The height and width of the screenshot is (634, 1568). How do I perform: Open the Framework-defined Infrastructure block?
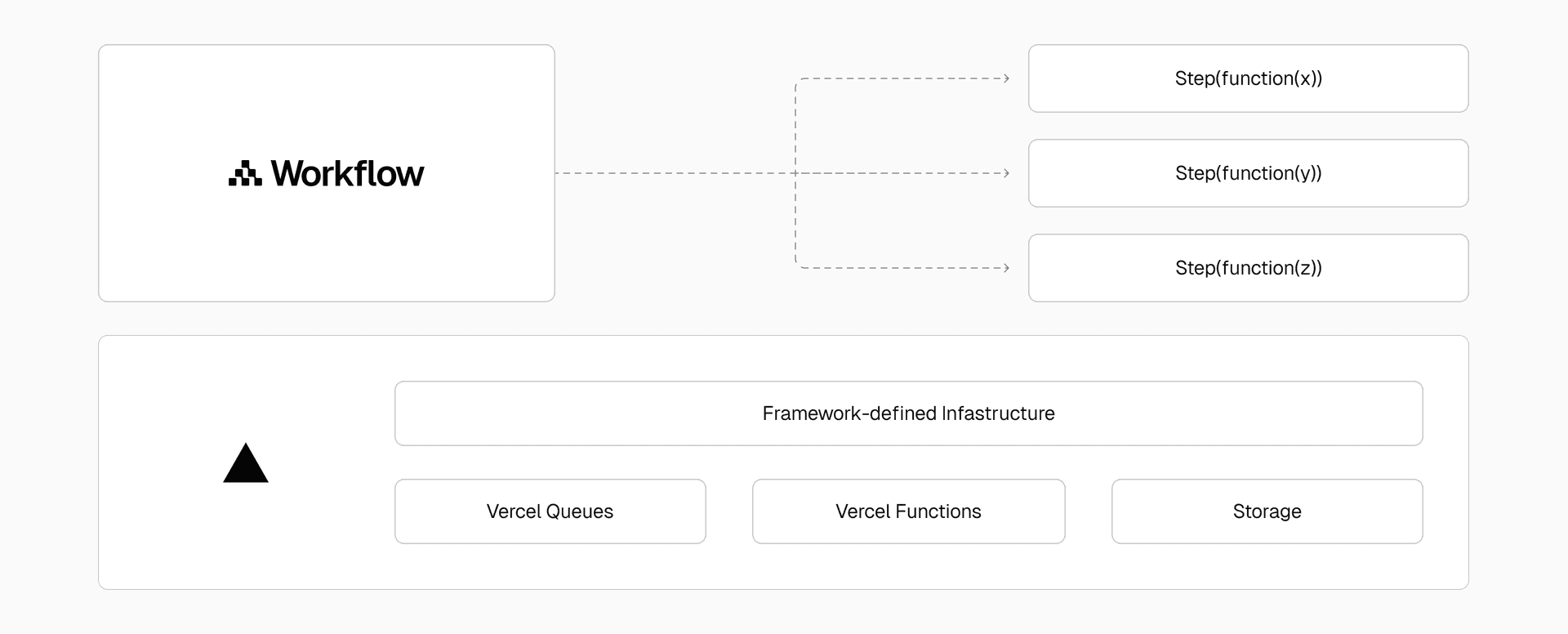(908, 413)
